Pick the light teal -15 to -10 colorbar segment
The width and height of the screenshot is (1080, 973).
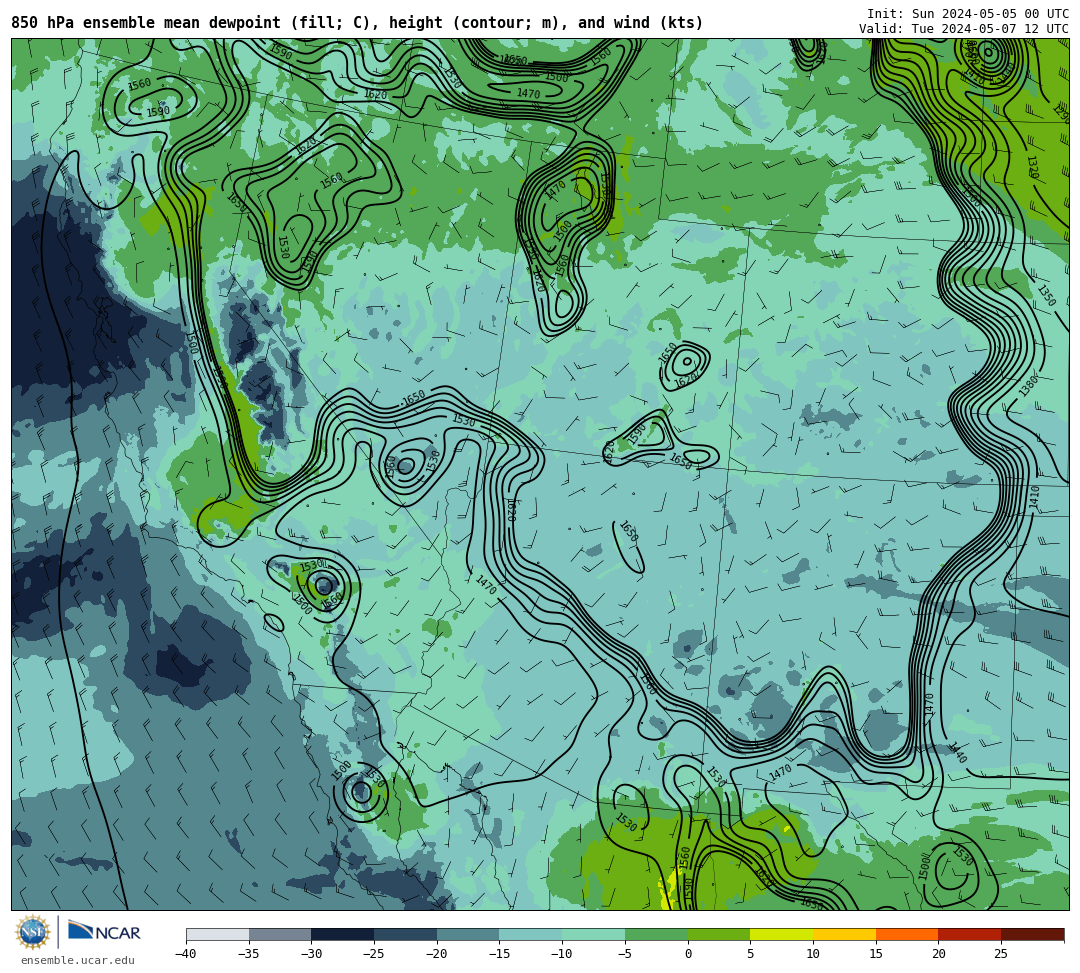tap(531, 934)
